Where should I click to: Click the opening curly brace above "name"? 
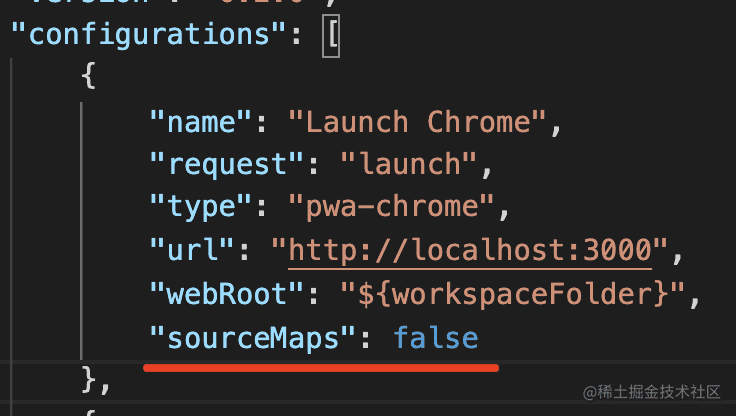click(88, 79)
